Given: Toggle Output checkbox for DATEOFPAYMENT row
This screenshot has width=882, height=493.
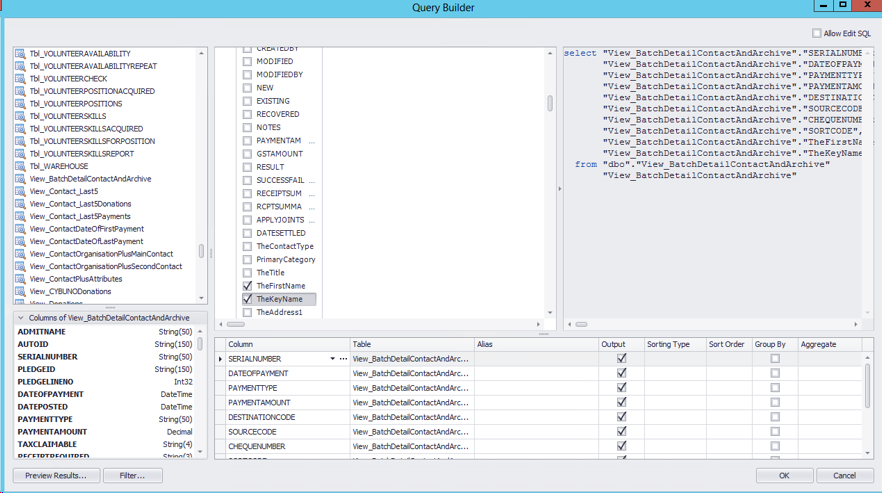Looking at the screenshot, I should pos(622,373).
